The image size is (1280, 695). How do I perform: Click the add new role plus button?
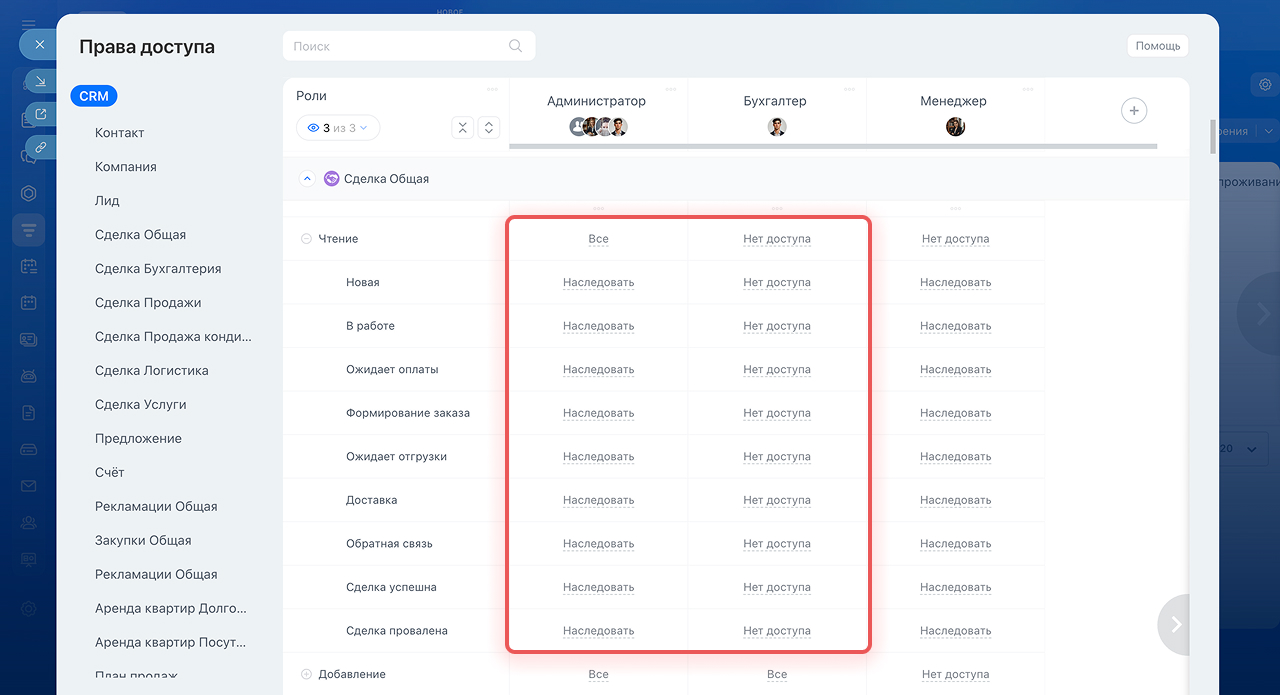1133,111
